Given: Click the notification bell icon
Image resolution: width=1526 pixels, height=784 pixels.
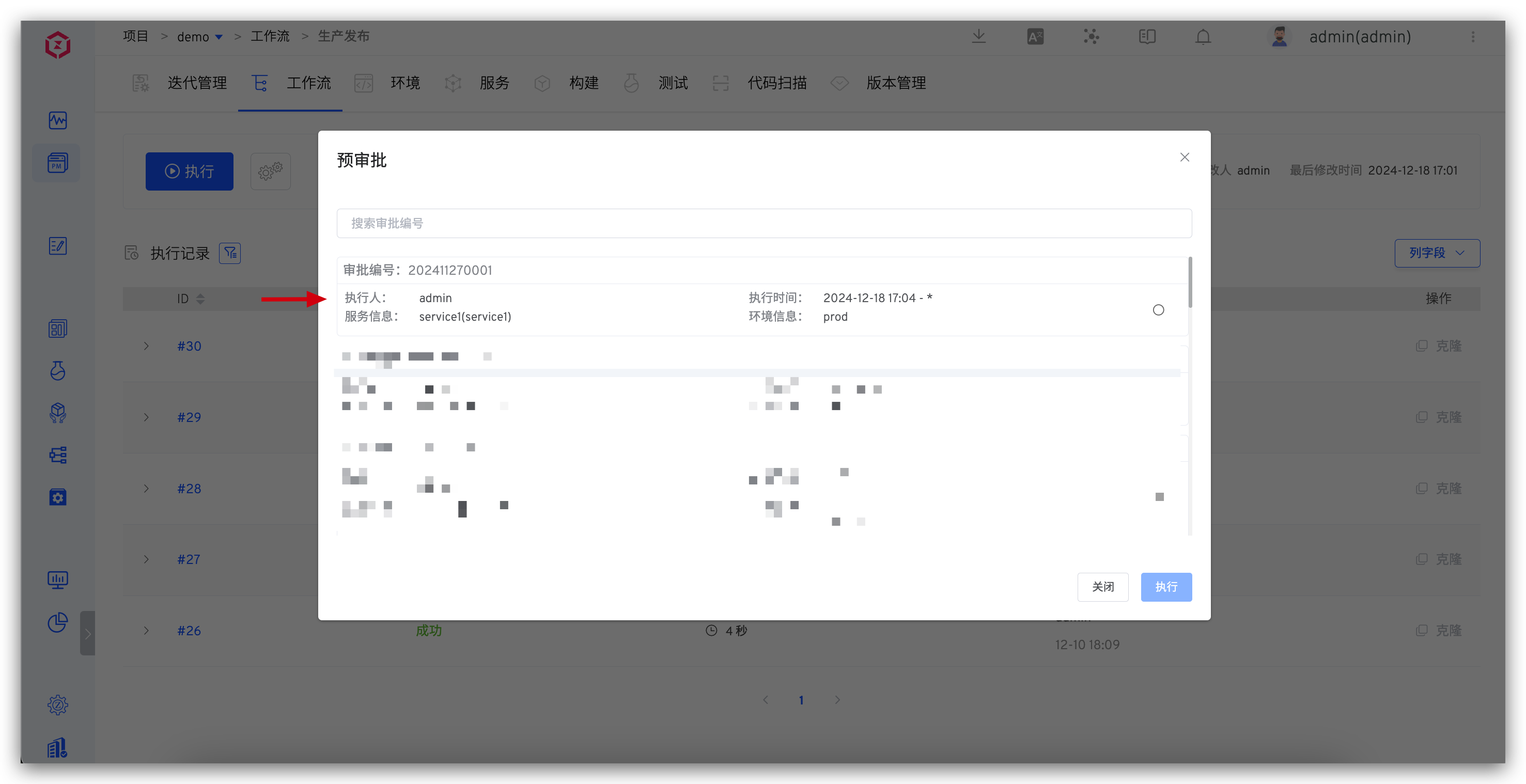Looking at the screenshot, I should click(x=1203, y=37).
